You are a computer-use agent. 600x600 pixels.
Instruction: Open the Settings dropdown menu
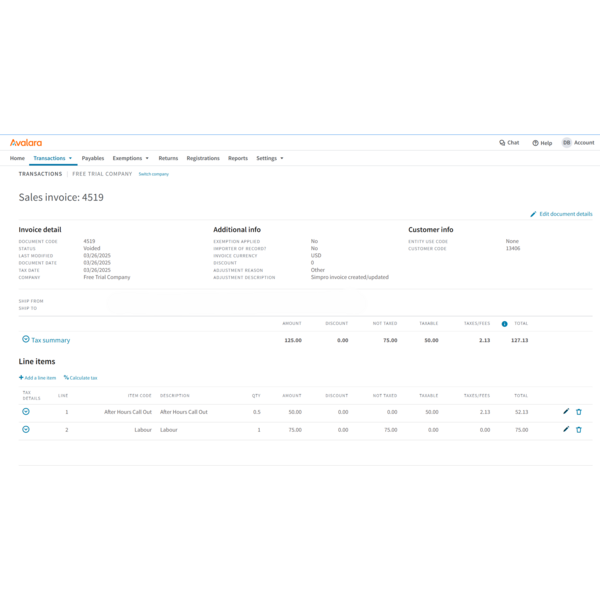[x=270, y=158]
